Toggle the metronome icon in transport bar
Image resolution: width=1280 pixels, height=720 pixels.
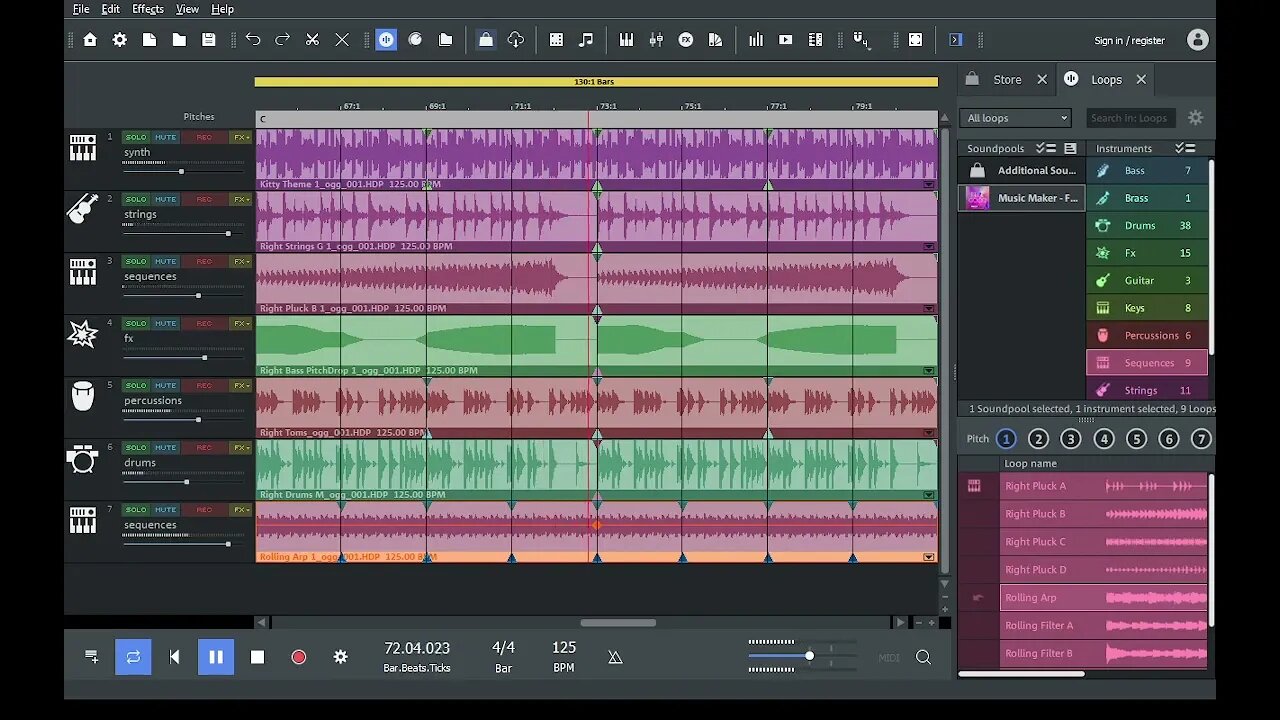[x=615, y=657]
